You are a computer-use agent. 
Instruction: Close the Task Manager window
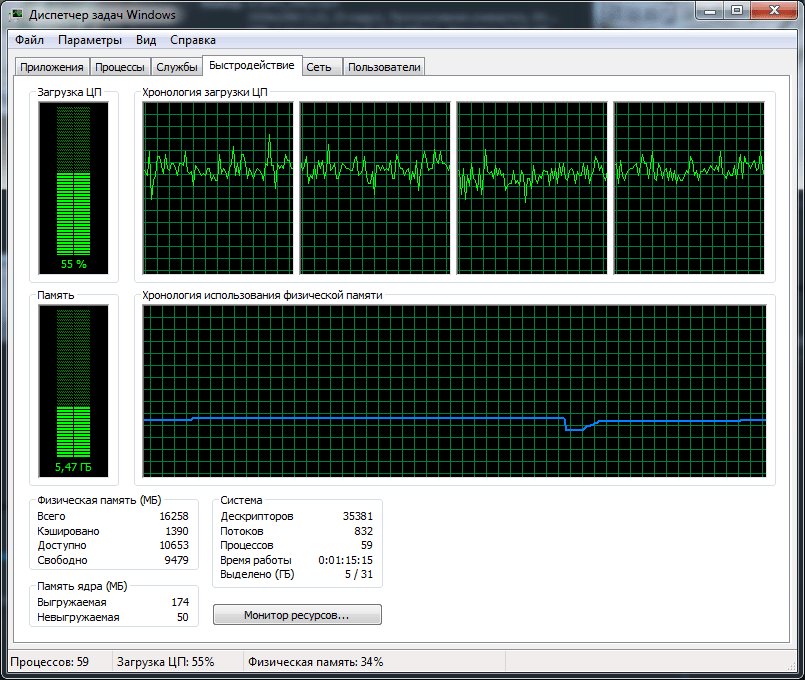(x=774, y=11)
